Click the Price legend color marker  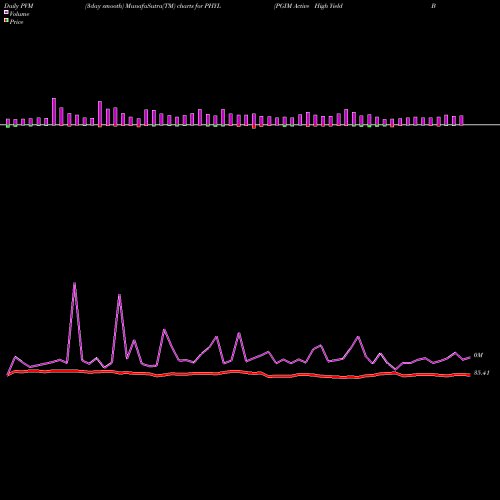pos(6,21)
